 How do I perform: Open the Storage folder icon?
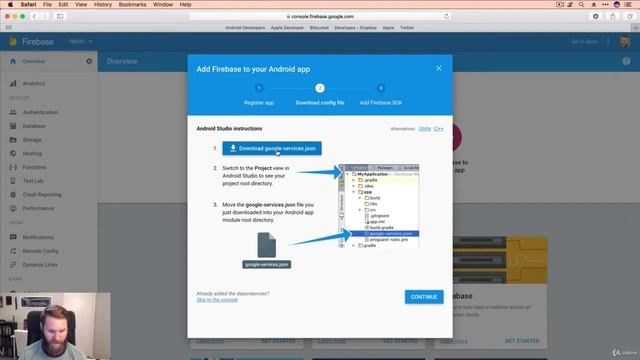[x=13, y=140]
